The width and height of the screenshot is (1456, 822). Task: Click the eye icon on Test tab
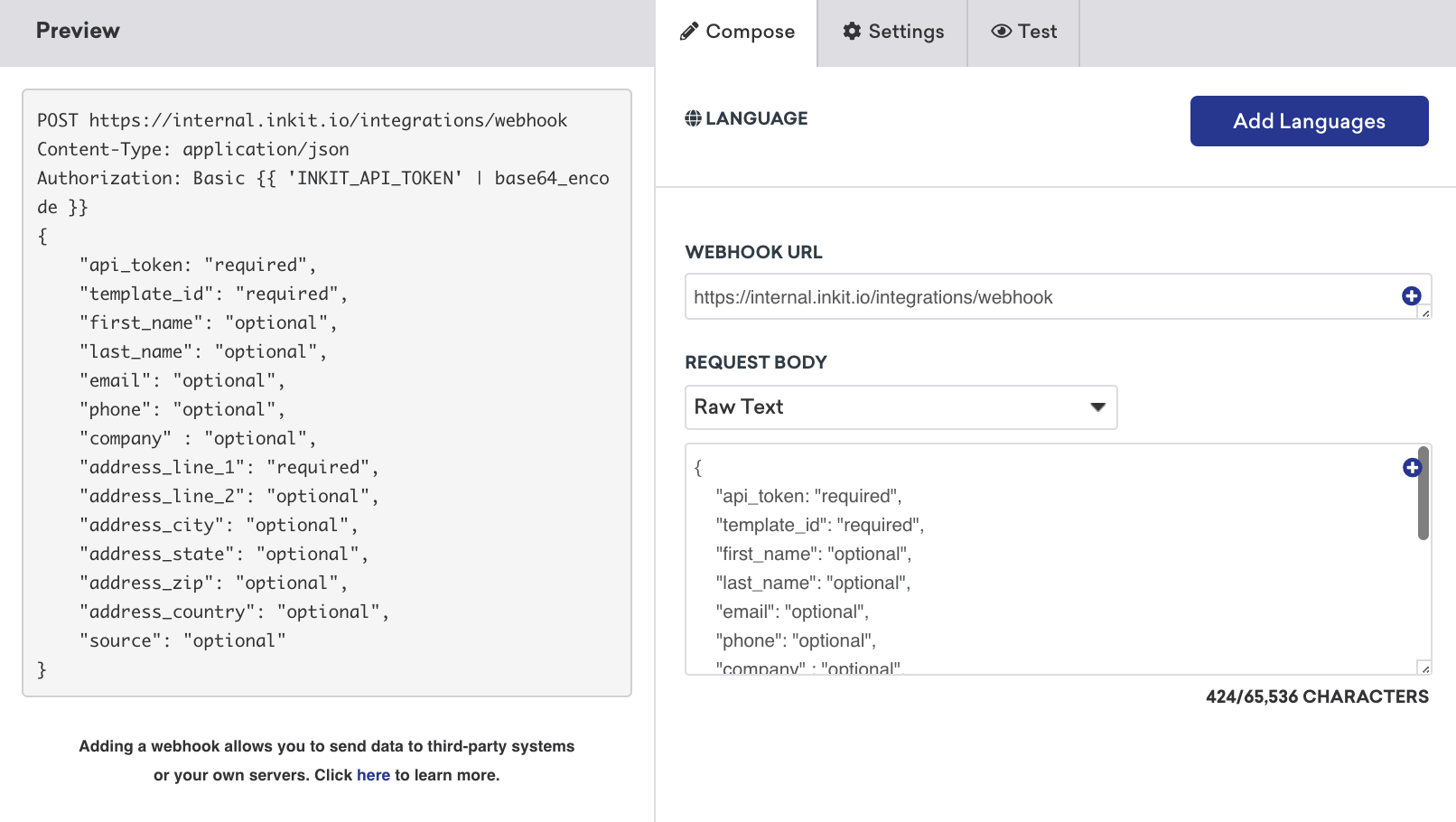(1001, 31)
